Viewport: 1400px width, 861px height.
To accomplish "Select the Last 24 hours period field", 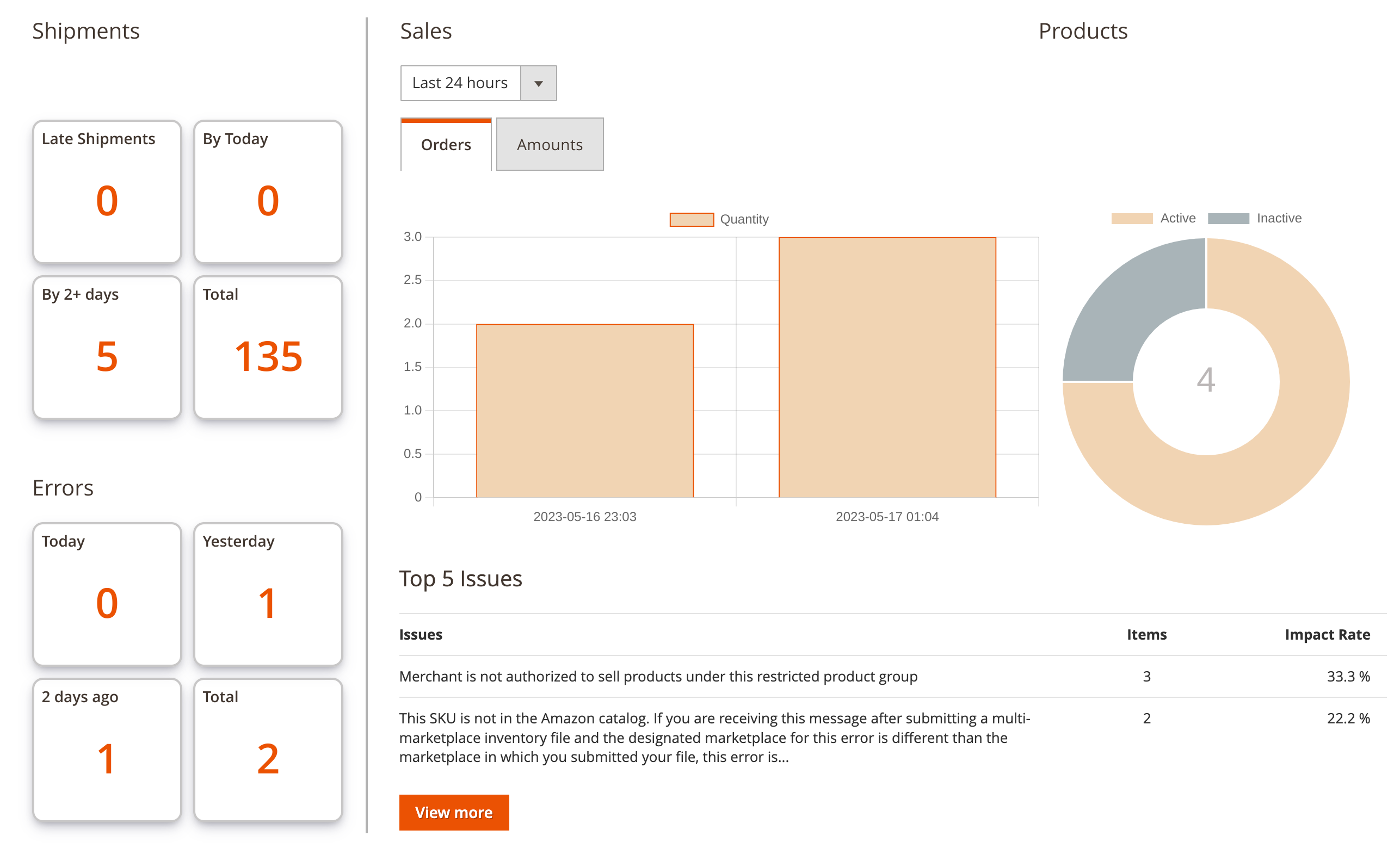I will pos(460,83).
